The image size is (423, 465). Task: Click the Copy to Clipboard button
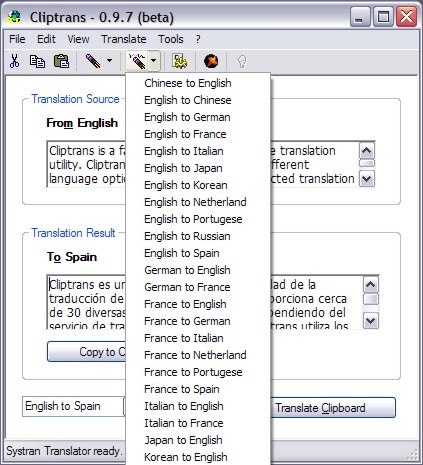click(87, 352)
